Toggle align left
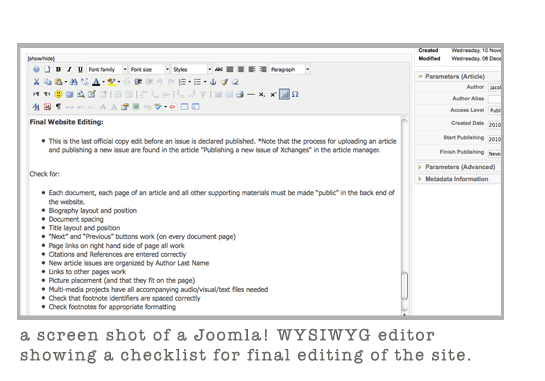 (x=252, y=70)
